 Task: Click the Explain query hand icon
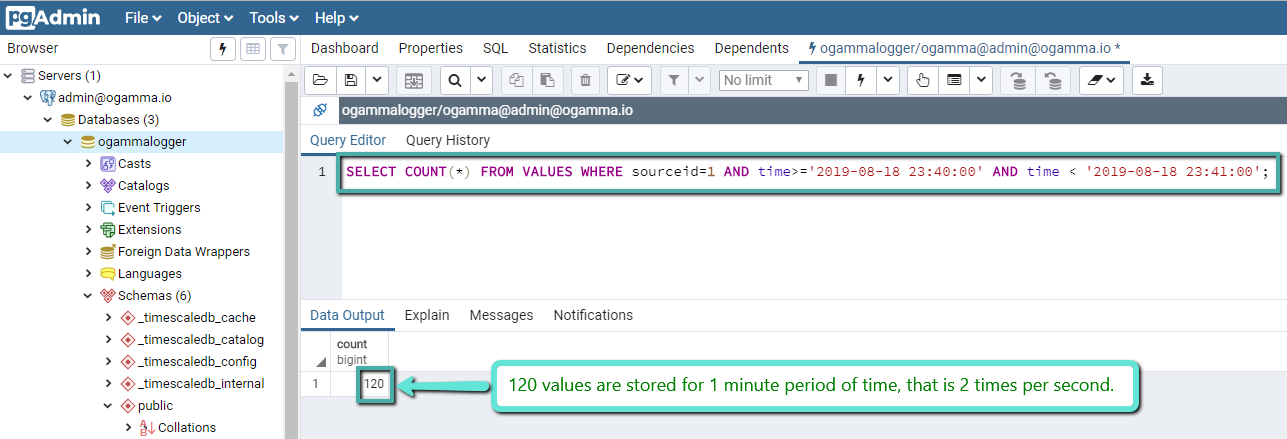923,80
